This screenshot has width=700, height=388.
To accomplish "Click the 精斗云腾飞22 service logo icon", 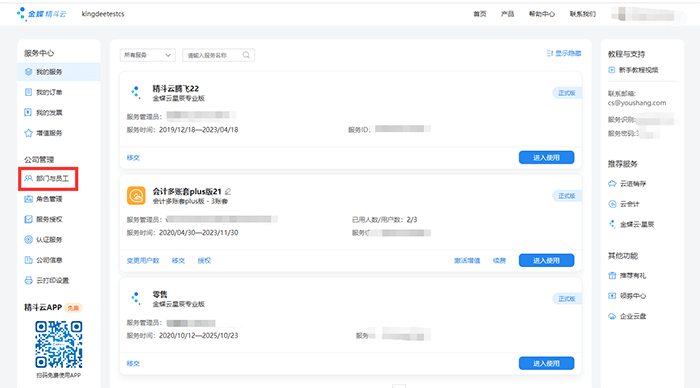I will pyautogui.click(x=136, y=92).
